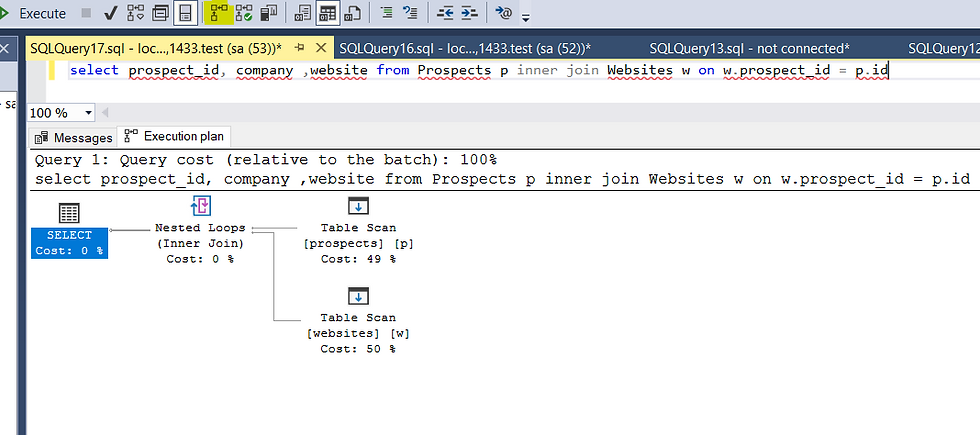Click 'Cost: 50 %' under websites scan
Image resolution: width=980 pixels, height=435 pixels.
tap(358, 349)
